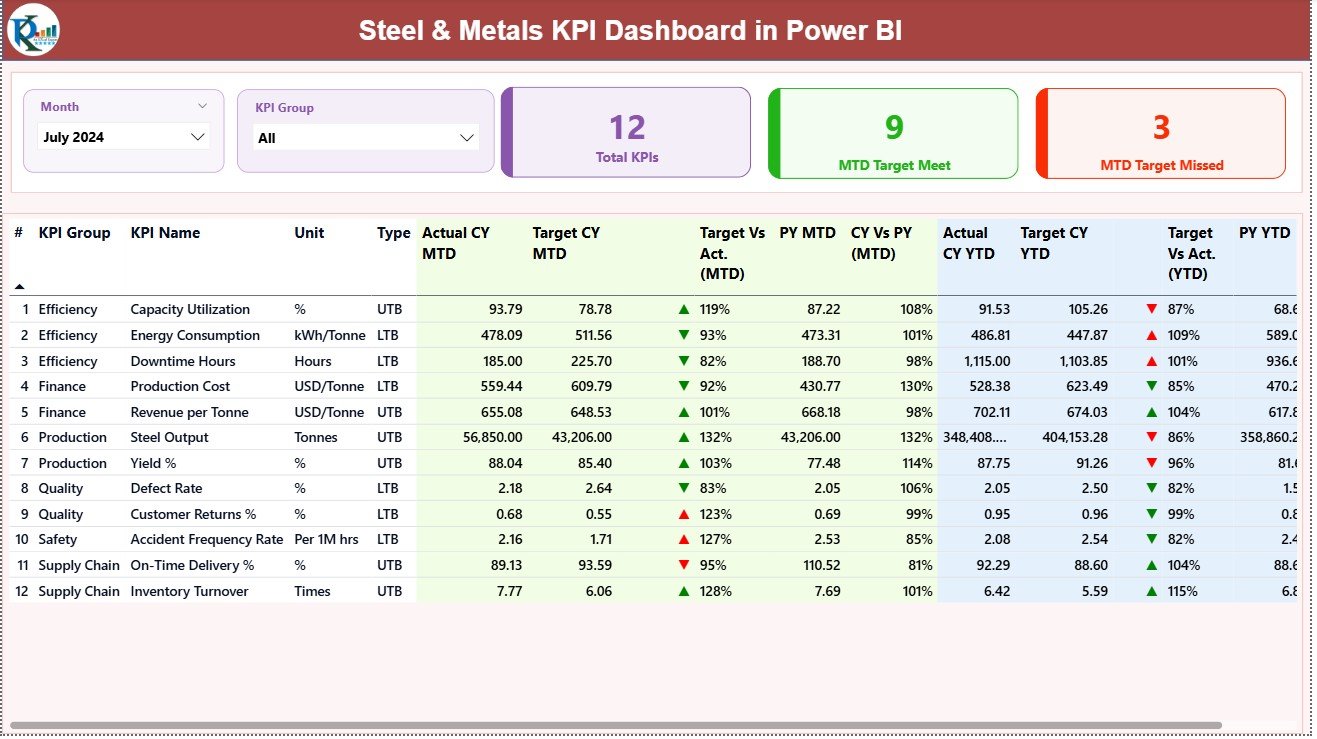This screenshot has width=1317, height=739.
Task: Click the green up triangle beside Inventory Turnover 128%
Action: (683, 591)
